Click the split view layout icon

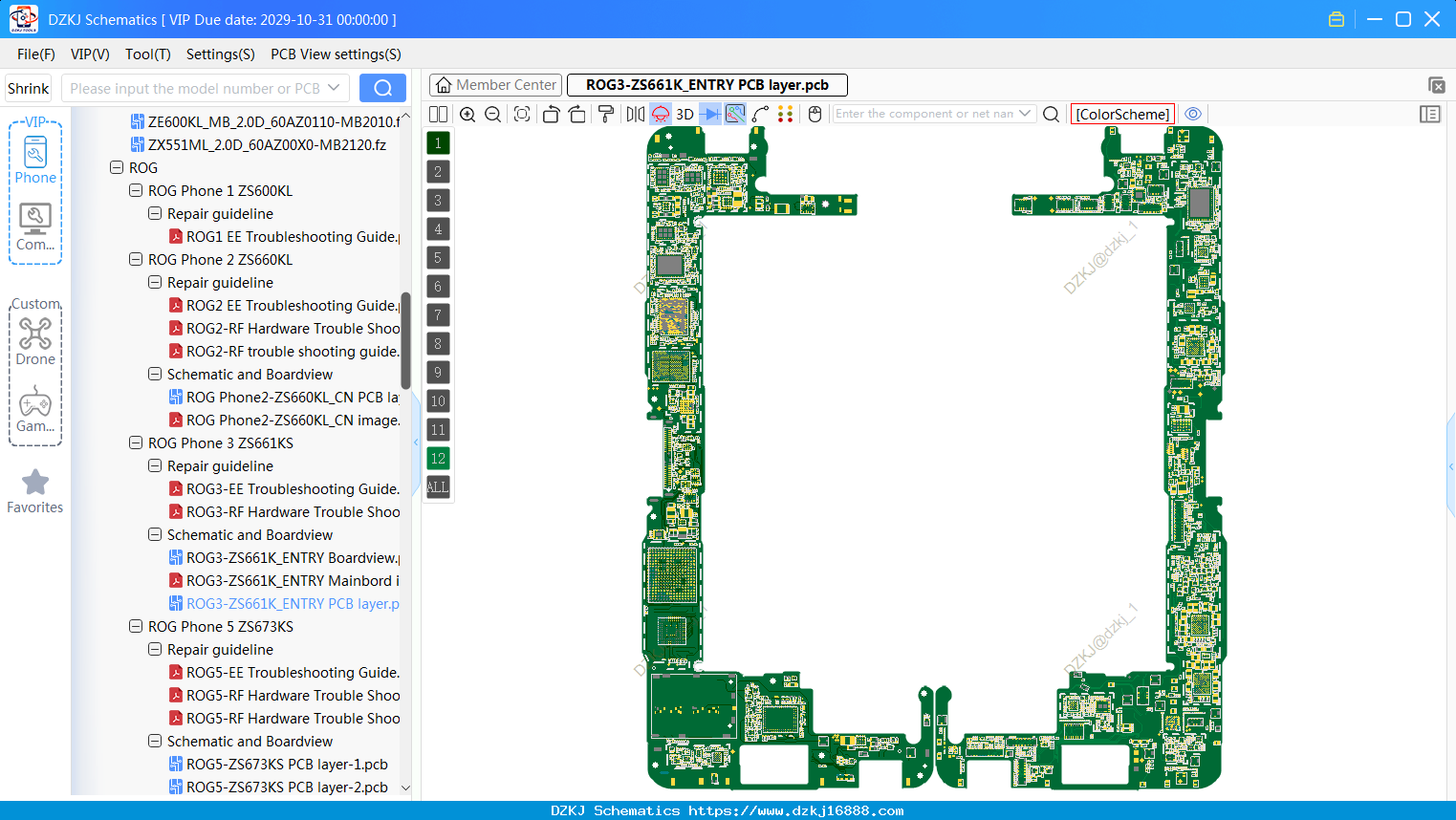[x=439, y=114]
